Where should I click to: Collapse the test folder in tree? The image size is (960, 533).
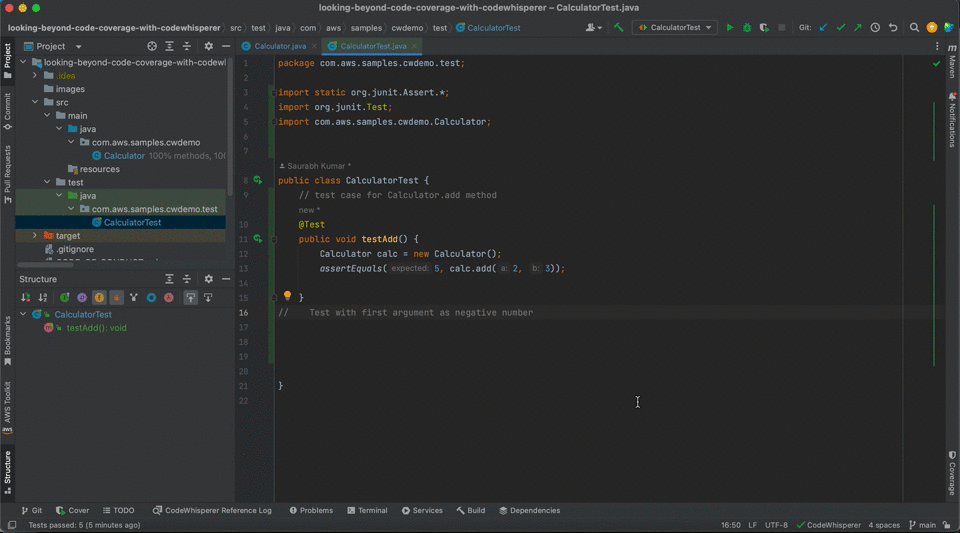pos(47,182)
